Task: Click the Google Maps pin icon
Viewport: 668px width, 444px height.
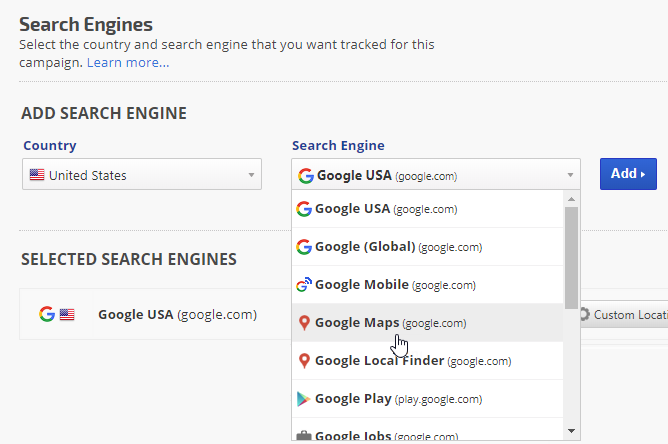Action: click(304, 323)
